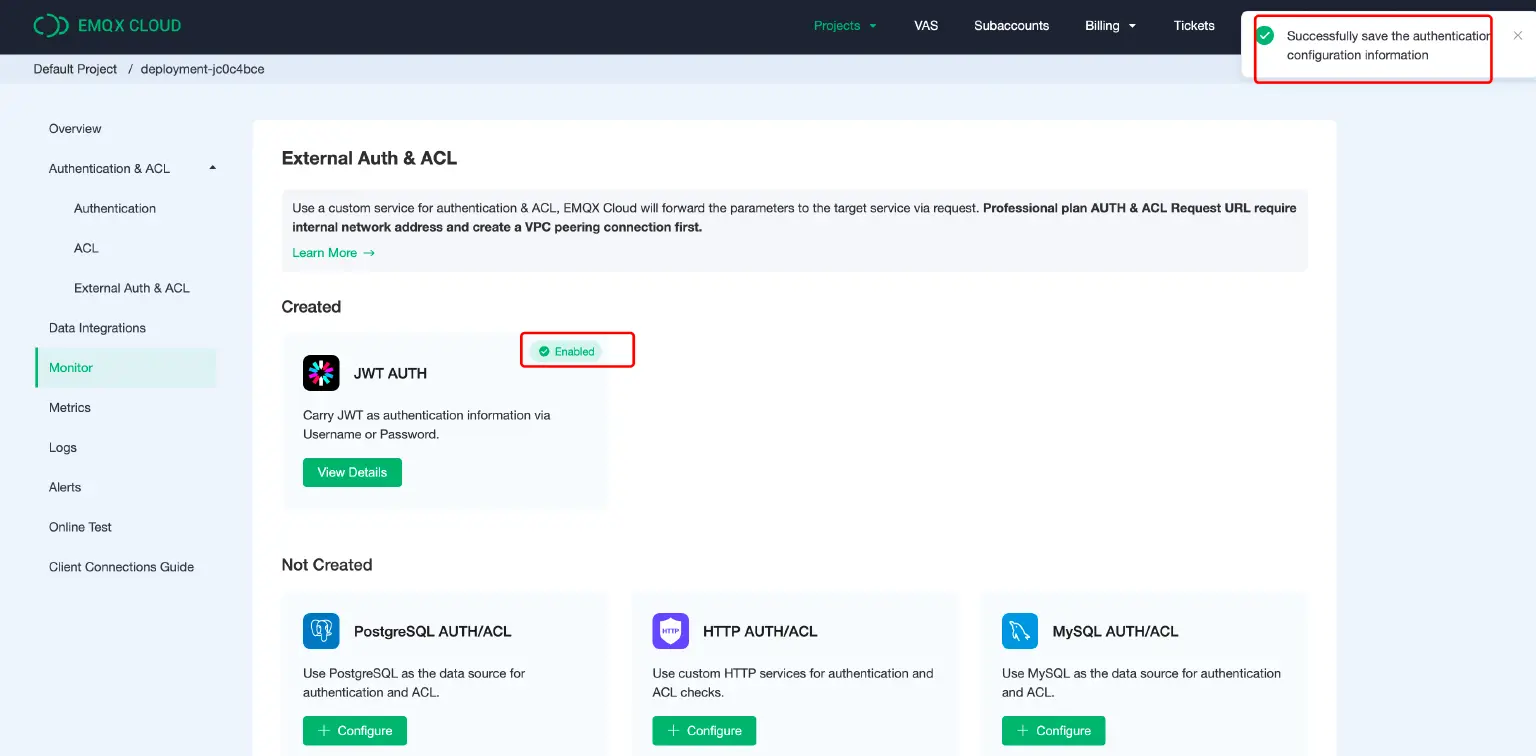Click the Enabled status badge
Image resolution: width=1536 pixels, height=756 pixels.
pyautogui.click(x=566, y=352)
